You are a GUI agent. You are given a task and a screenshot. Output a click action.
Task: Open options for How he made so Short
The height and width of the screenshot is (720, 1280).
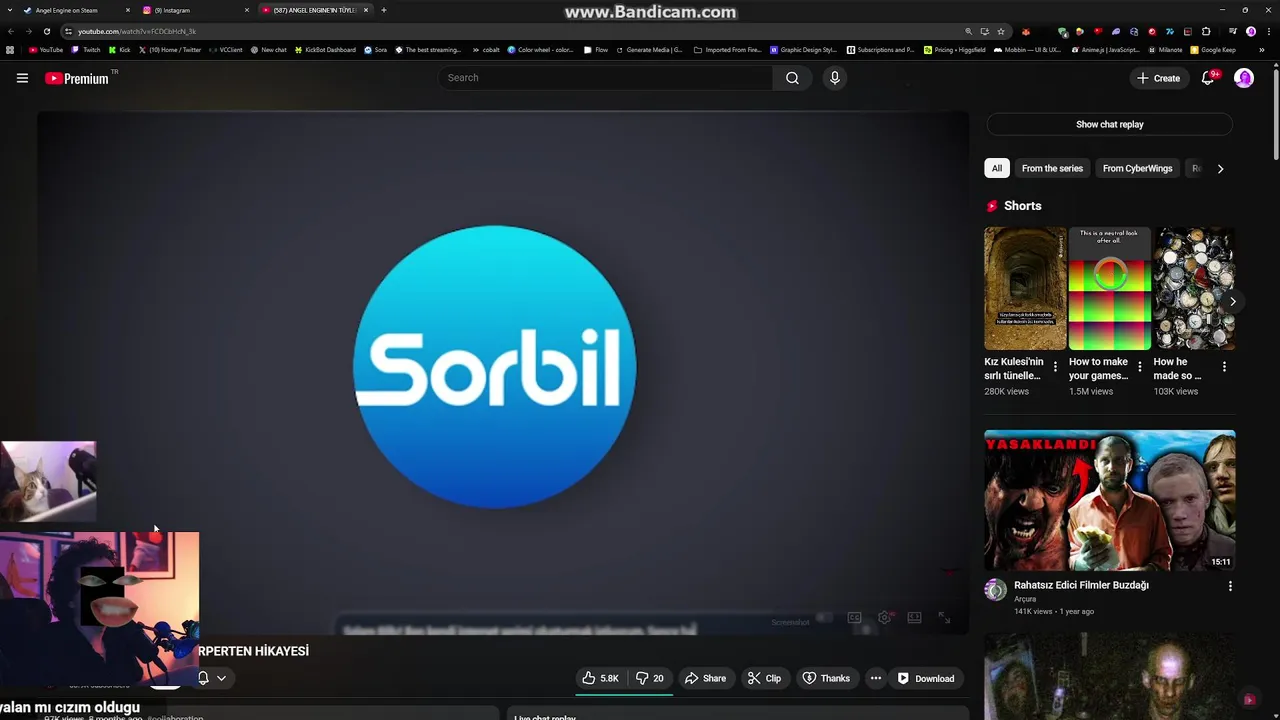click(x=1224, y=367)
